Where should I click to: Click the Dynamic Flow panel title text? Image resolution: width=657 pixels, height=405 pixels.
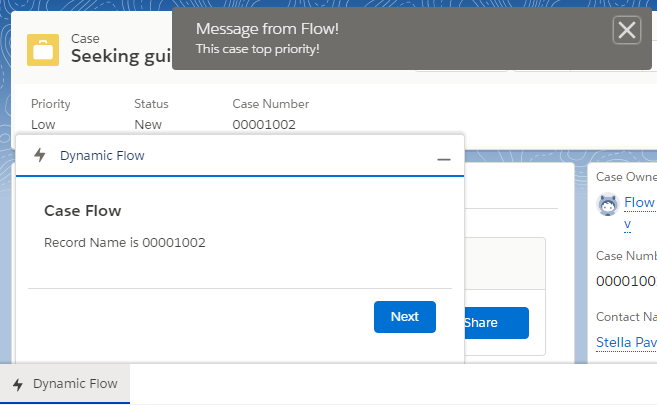(x=102, y=155)
